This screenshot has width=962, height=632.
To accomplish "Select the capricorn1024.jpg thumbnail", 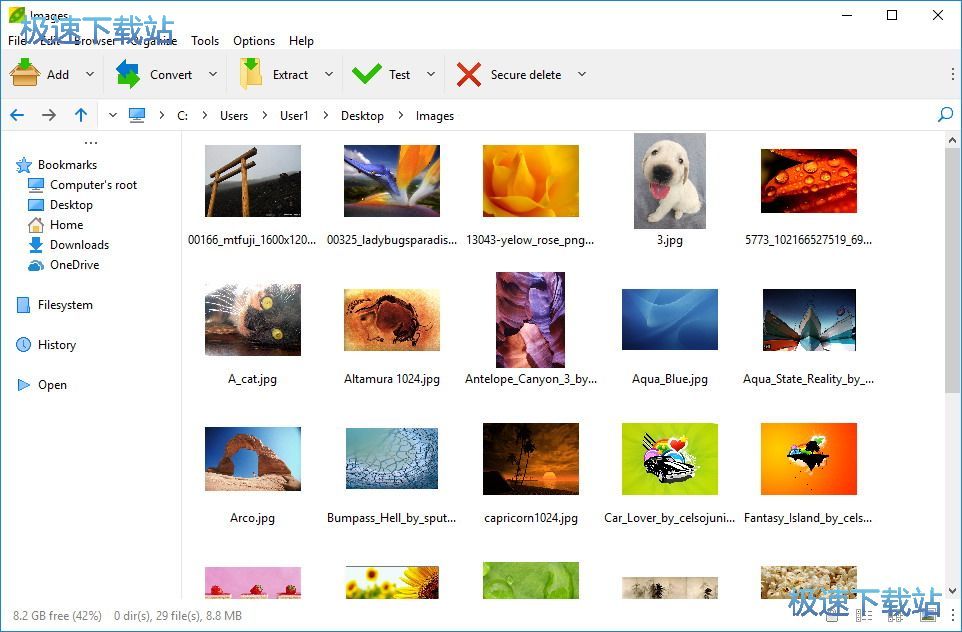I will pos(531,459).
